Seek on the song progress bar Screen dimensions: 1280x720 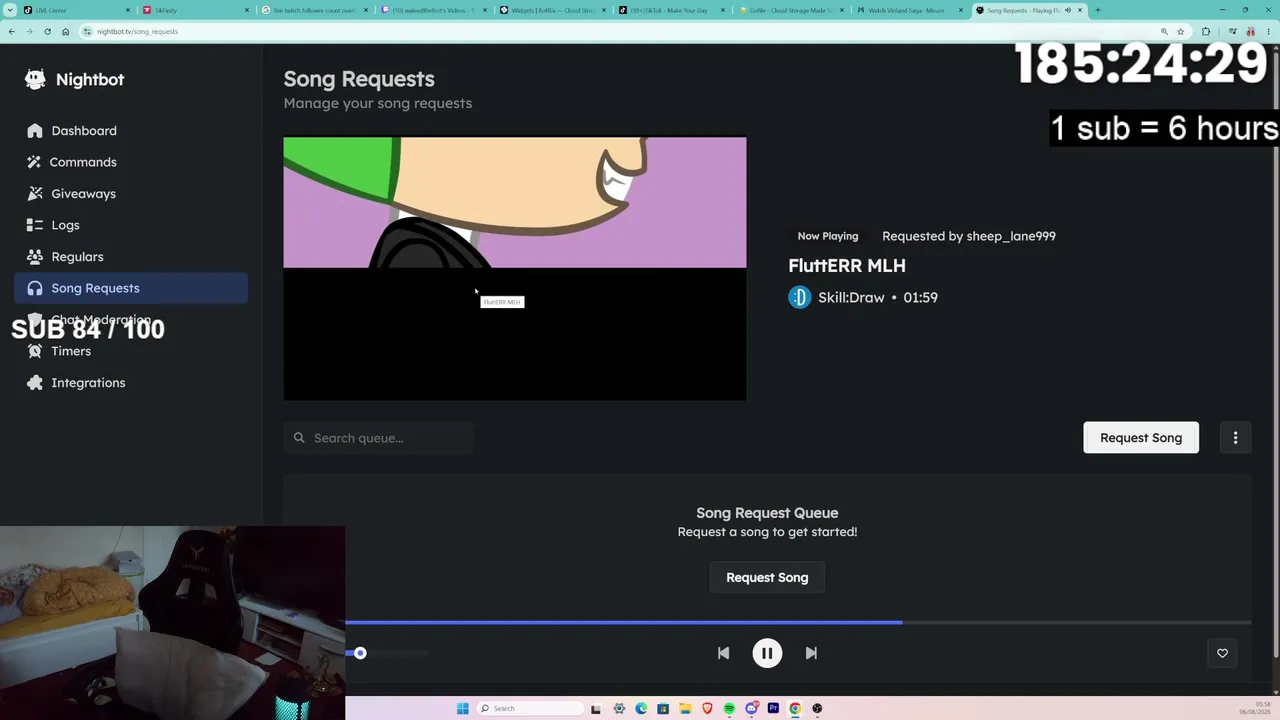[x=798, y=622]
